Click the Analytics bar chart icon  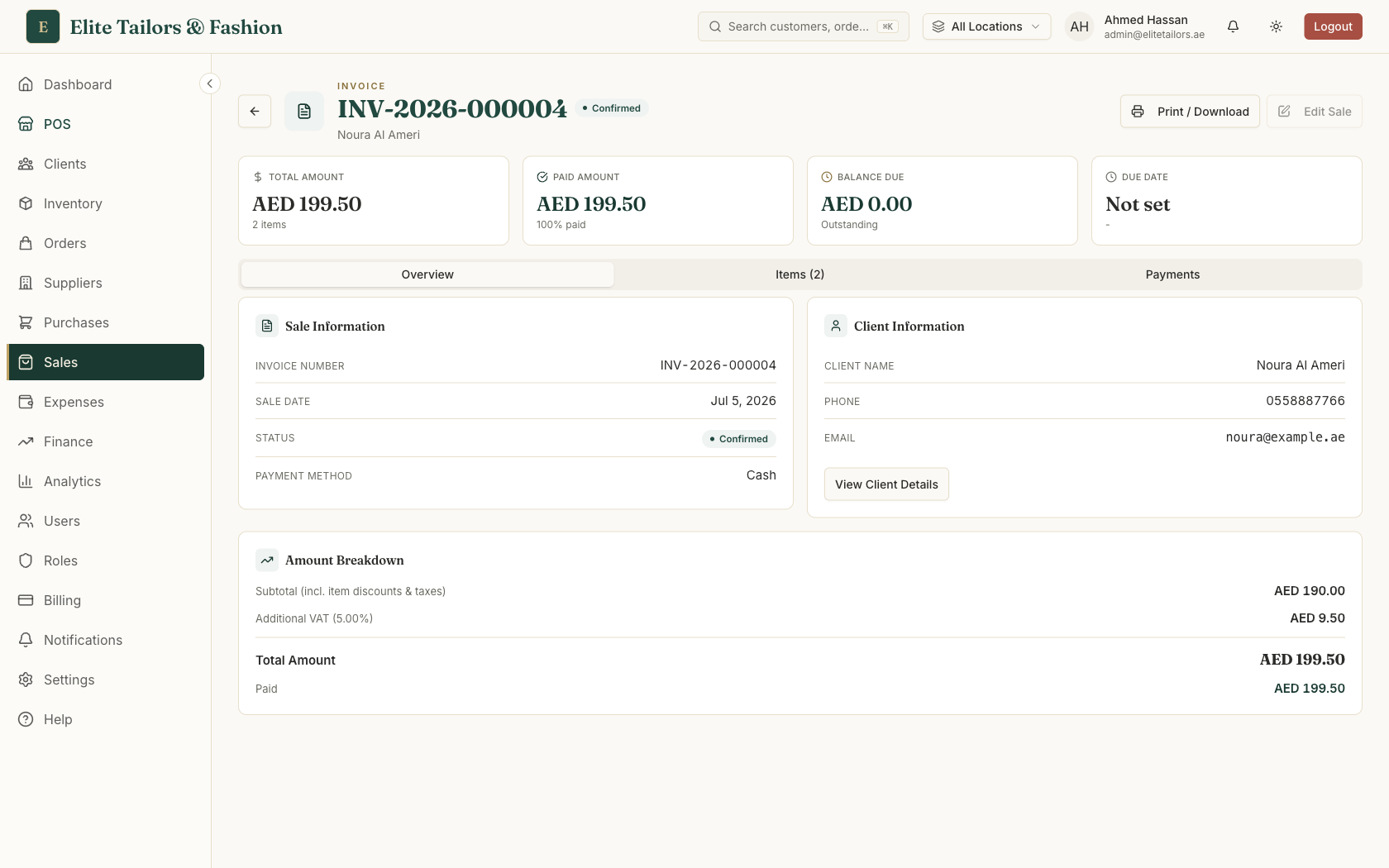[26, 481]
